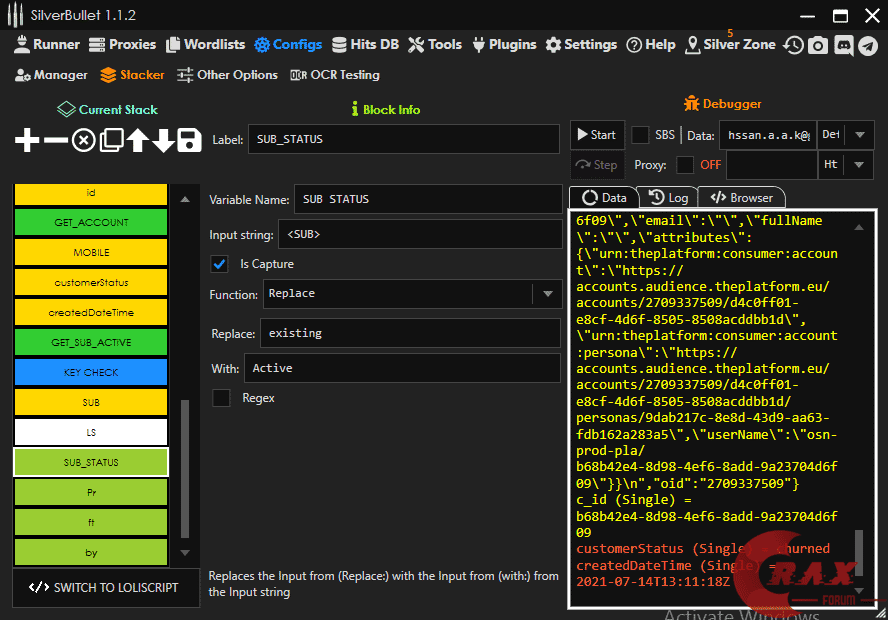The image size is (888, 620).
Task: Select the blue KEY CHECK block
Action: pyautogui.click(x=91, y=372)
